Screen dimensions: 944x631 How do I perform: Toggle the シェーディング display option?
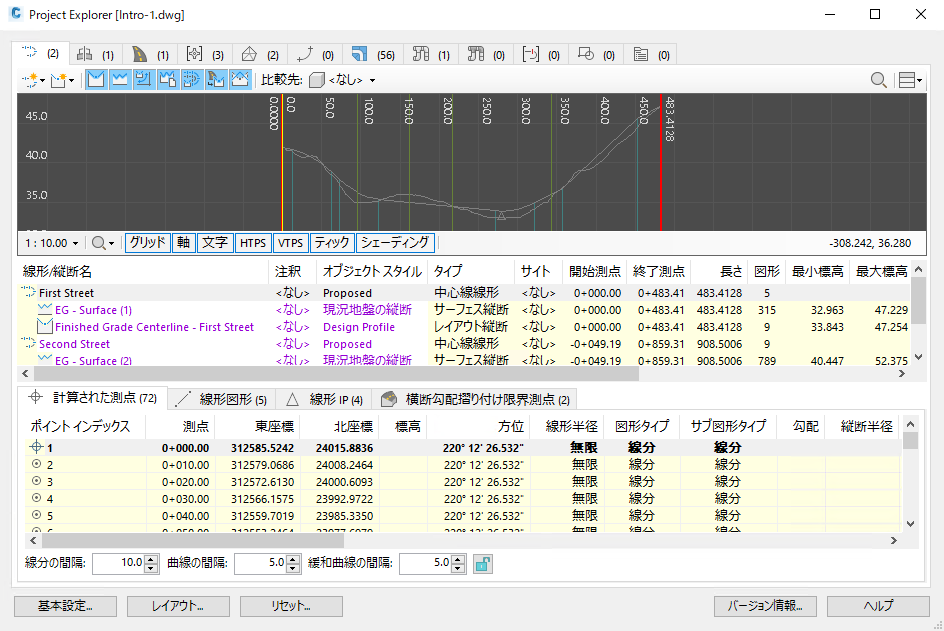397,242
